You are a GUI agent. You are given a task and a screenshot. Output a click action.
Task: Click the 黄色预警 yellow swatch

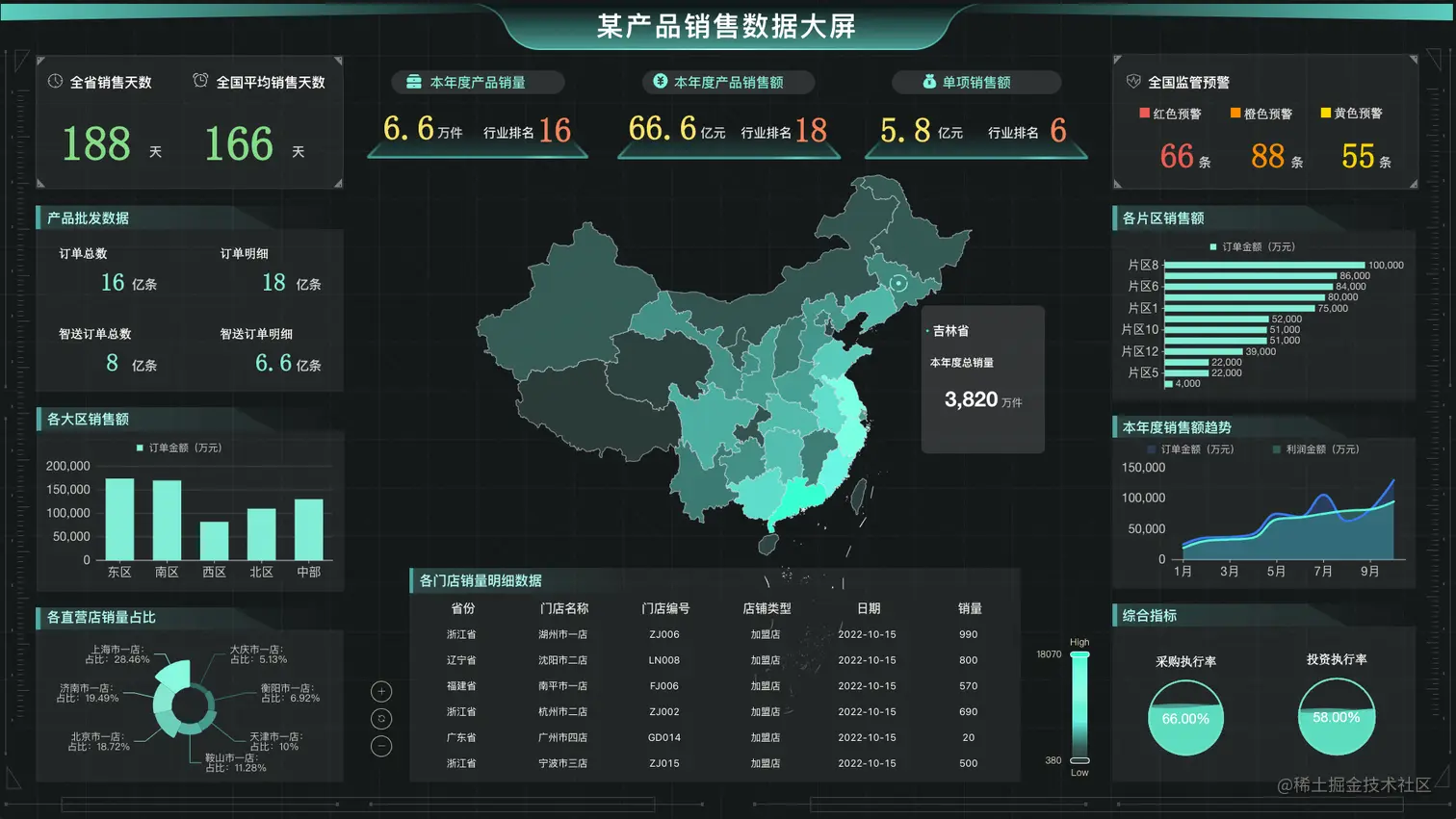tap(1326, 114)
